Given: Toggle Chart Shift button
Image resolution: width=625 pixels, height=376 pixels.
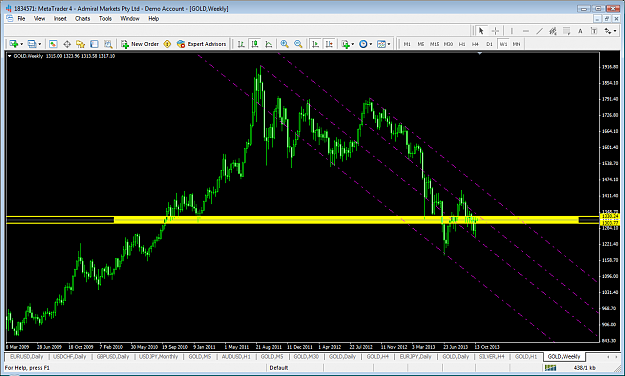Looking at the screenshot, I should point(329,44).
